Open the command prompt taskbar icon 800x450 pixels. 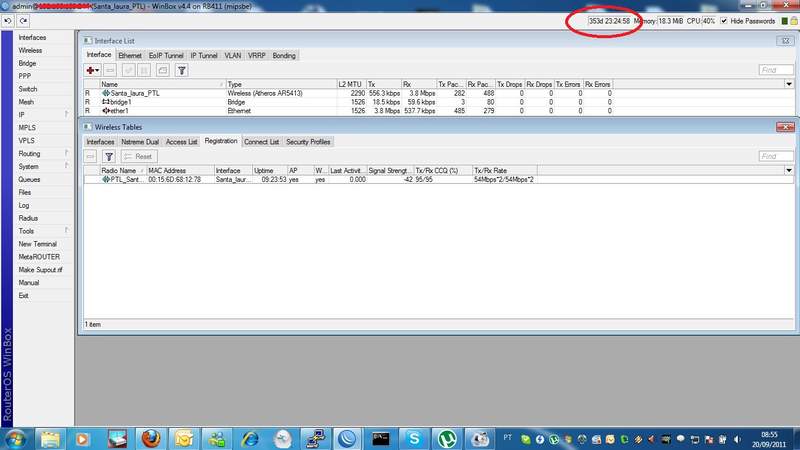pyautogui.click(x=381, y=439)
